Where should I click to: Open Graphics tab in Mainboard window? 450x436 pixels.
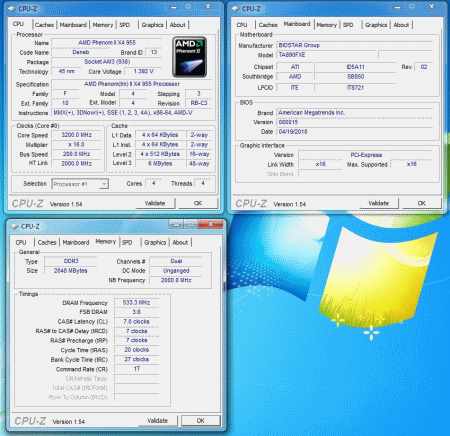click(376, 25)
